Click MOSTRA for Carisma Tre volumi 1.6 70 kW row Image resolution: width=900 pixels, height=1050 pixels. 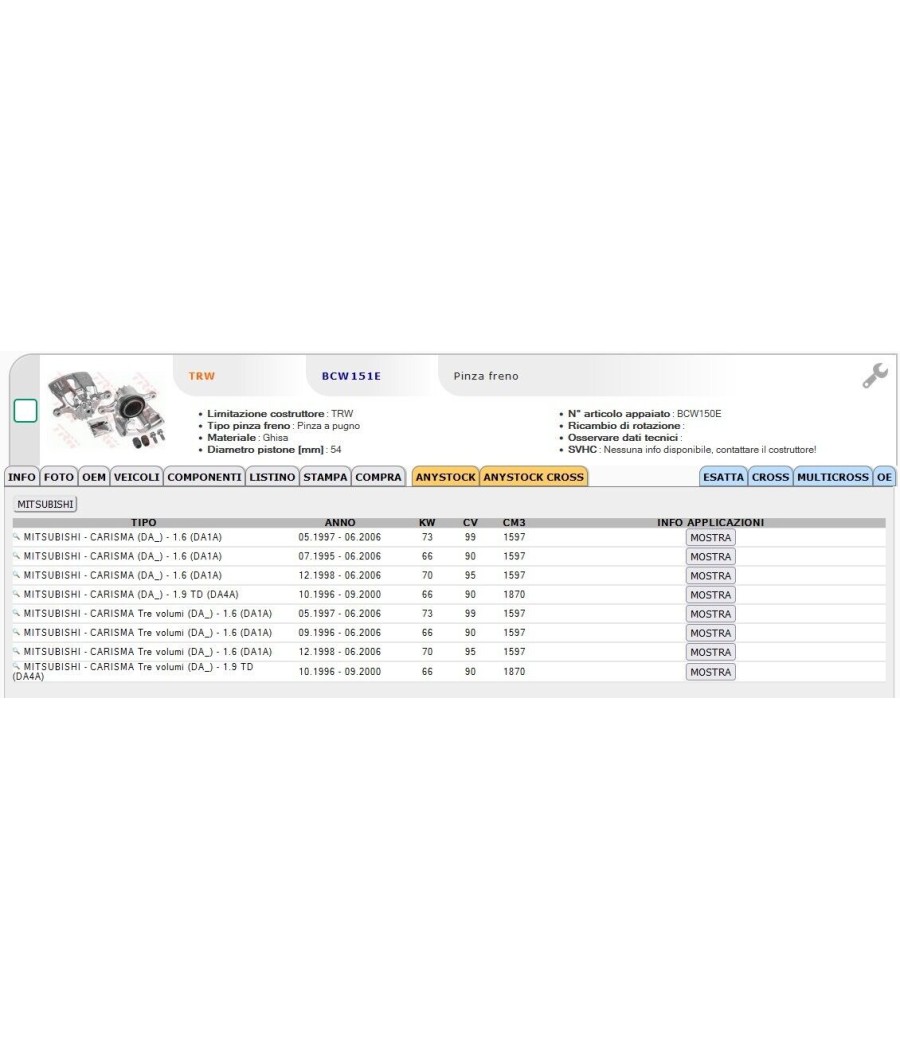[x=710, y=652]
